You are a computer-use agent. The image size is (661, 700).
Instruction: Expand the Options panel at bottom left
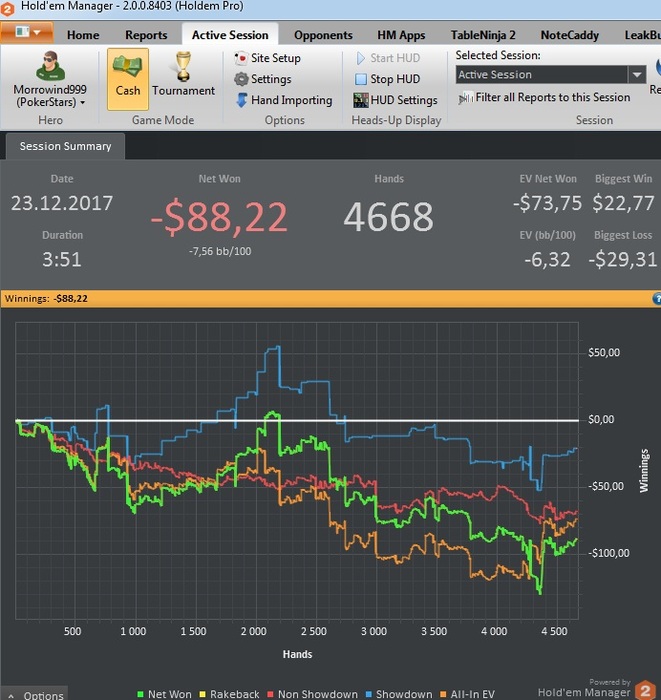(x=36, y=695)
